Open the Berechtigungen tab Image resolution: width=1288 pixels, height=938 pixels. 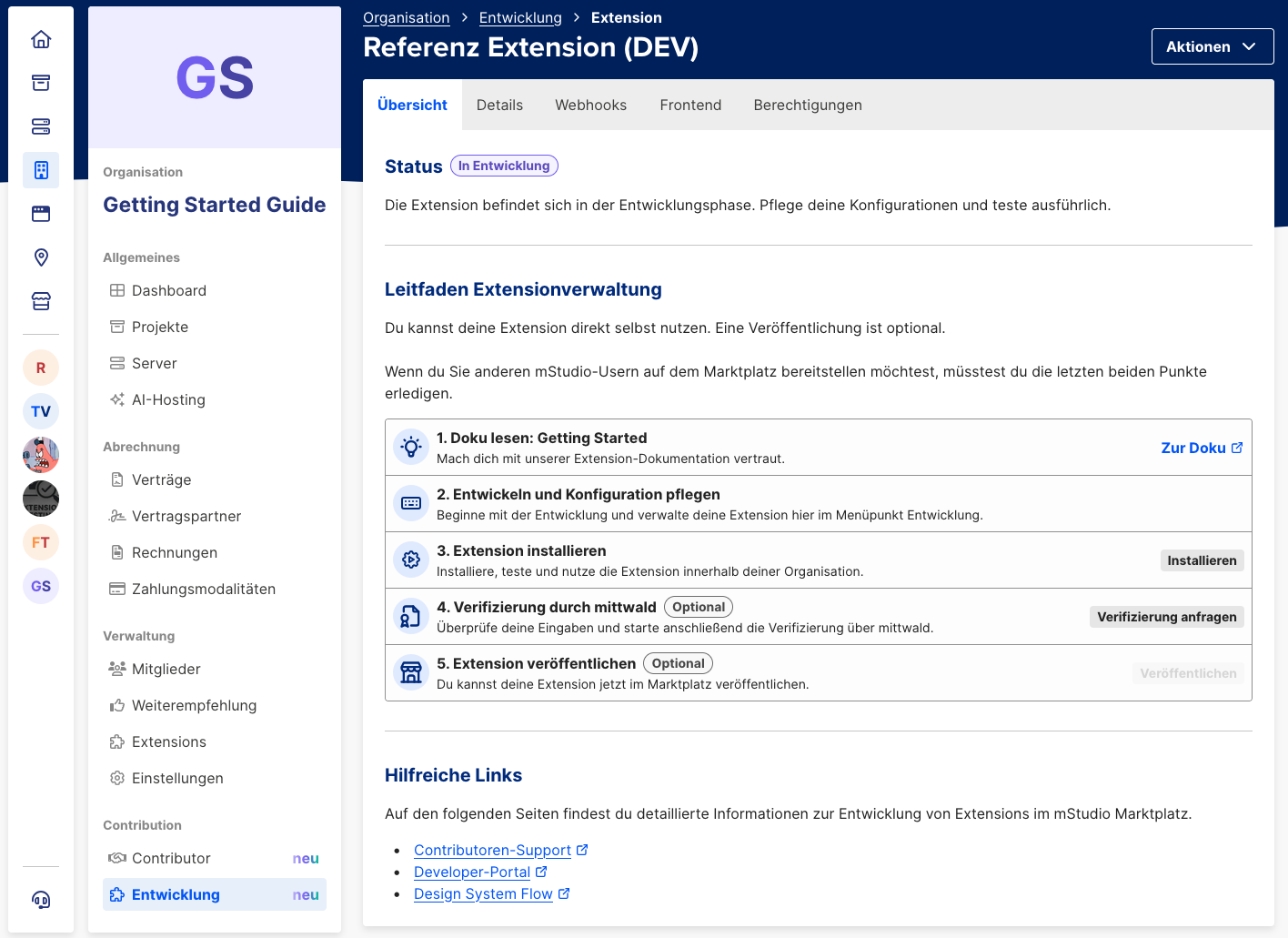pos(807,105)
